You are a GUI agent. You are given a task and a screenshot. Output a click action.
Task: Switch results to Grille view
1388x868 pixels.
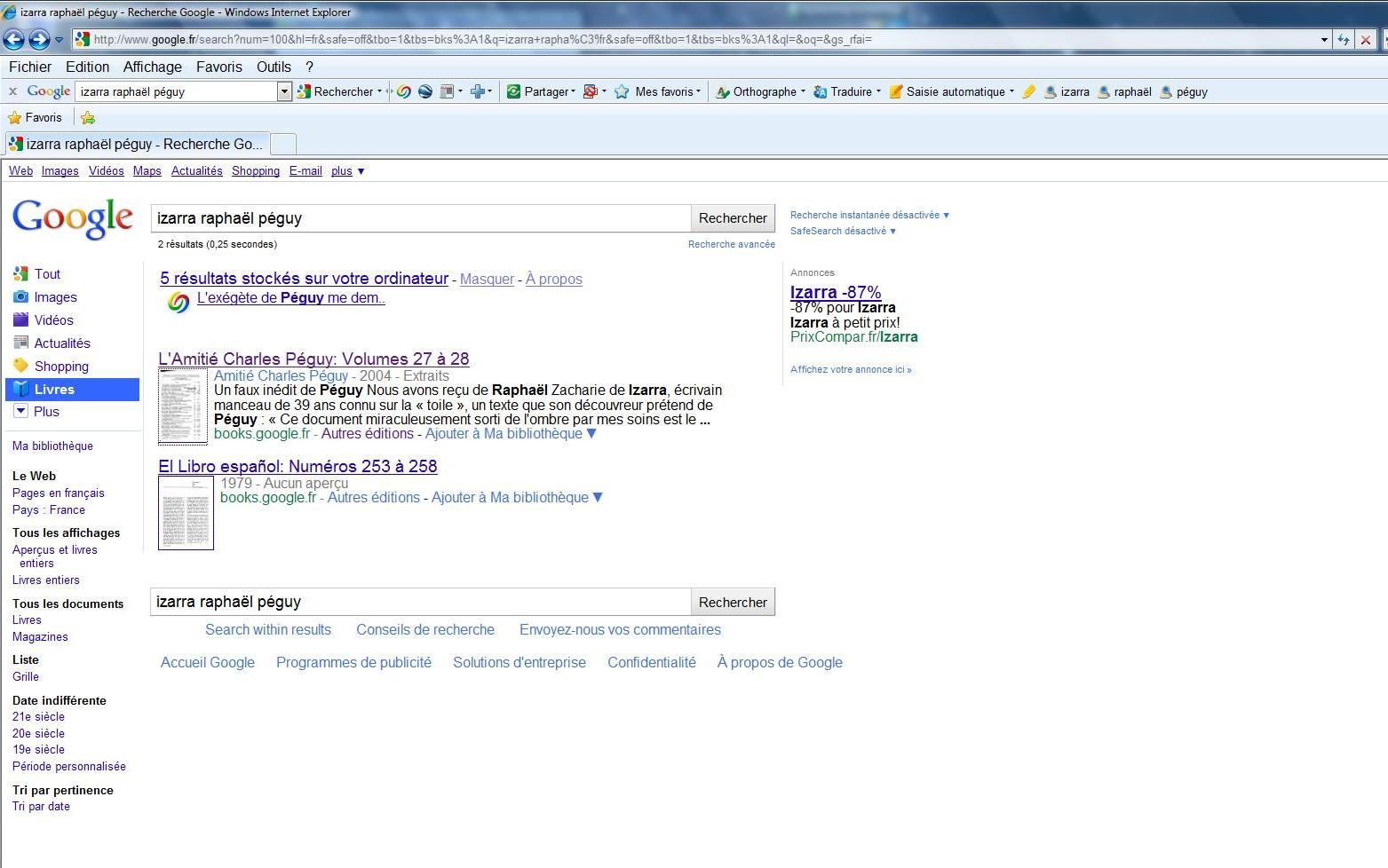point(26,676)
